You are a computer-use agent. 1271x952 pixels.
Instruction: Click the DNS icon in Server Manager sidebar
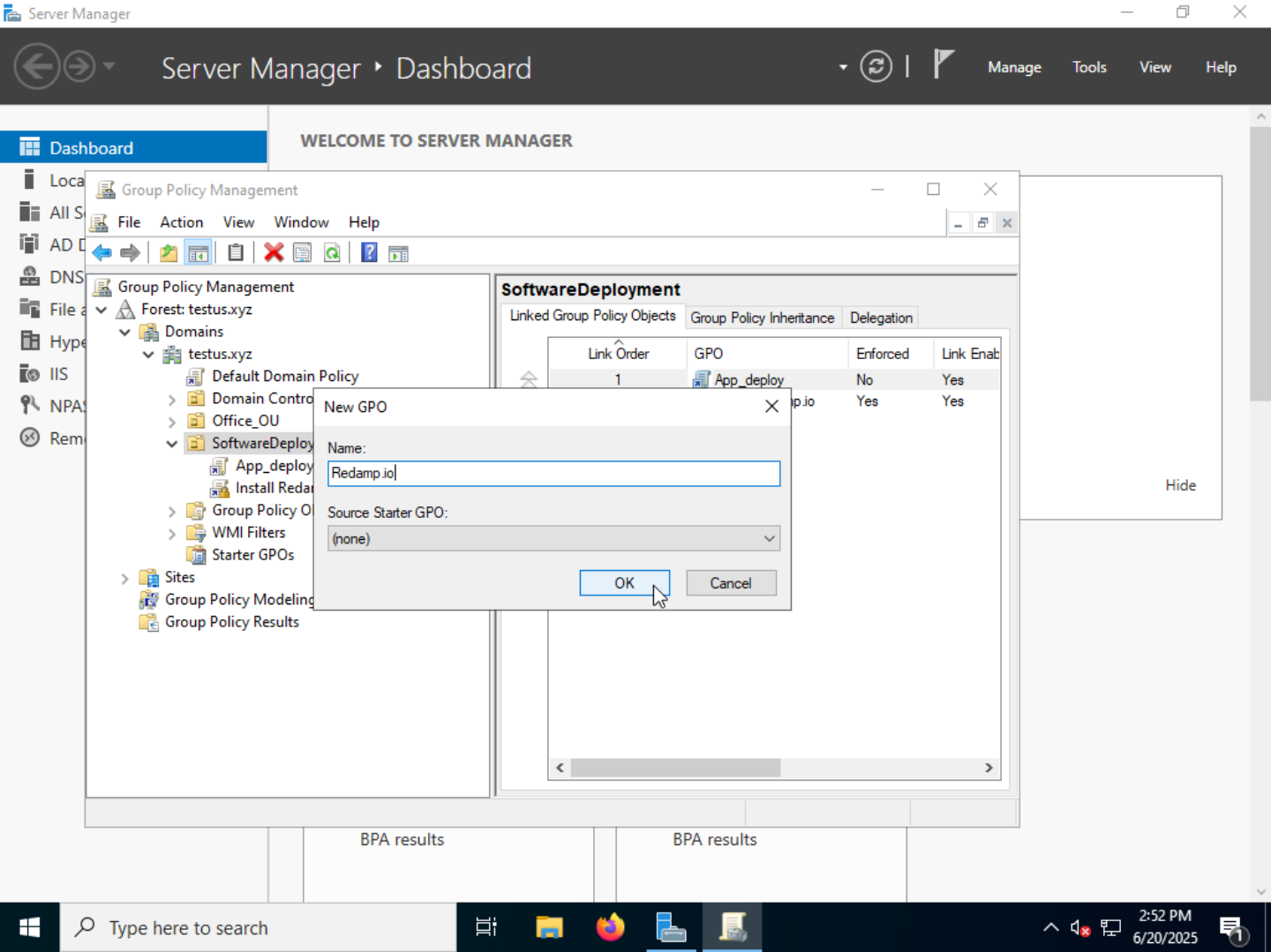[30, 277]
